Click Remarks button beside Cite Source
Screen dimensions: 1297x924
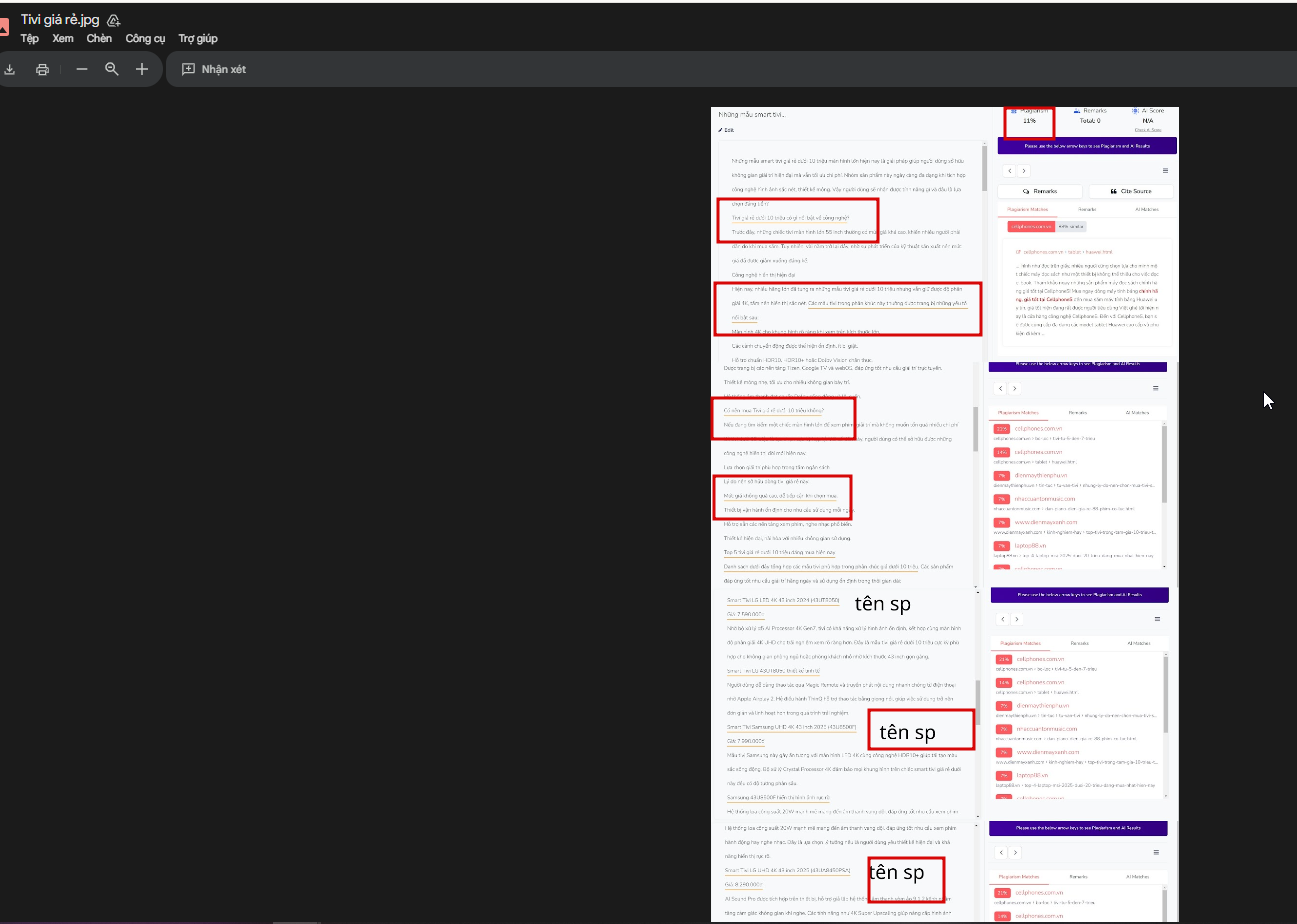(1040, 191)
